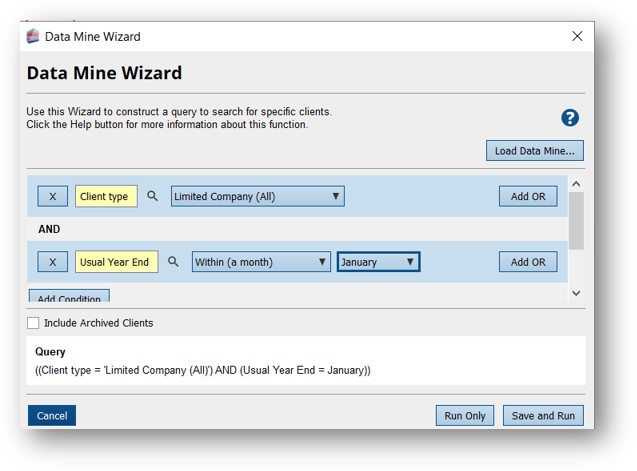The image size is (637, 471).
Task: Click the blue Help question mark icon
Action: (x=570, y=117)
